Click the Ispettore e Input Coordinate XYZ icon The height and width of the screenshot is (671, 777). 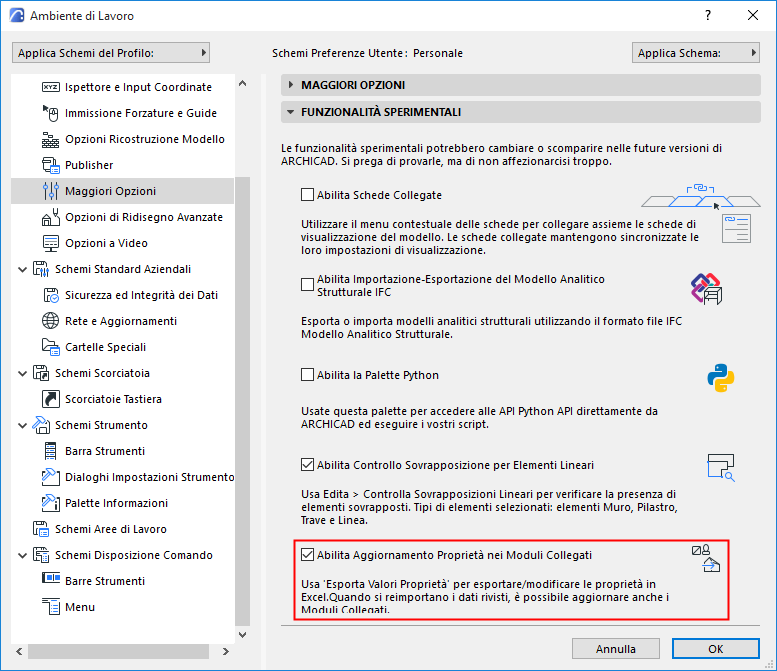coord(51,87)
